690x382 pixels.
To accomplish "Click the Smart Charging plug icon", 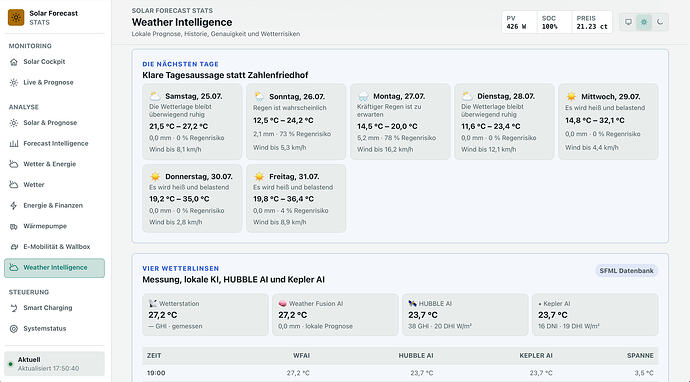I will point(14,308).
